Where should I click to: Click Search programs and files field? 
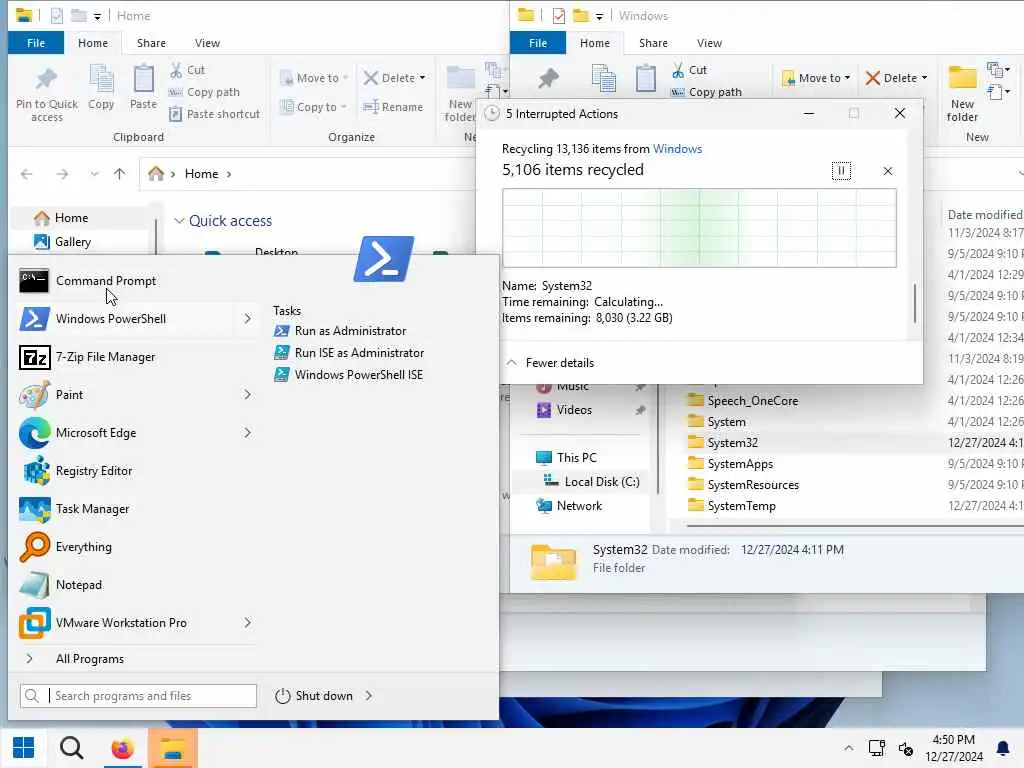point(138,696)
